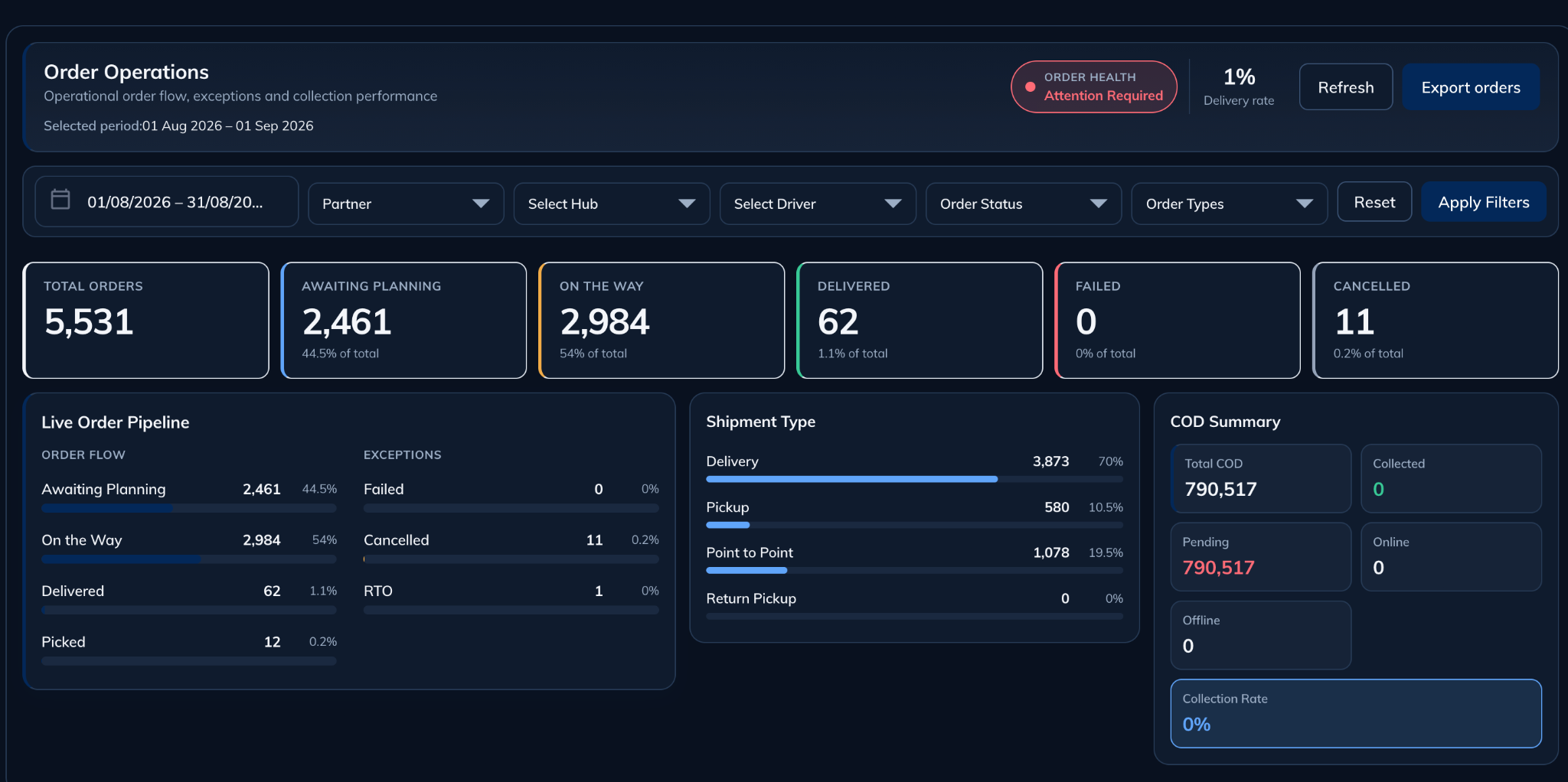This screenshot has height=782, width=1568.
Task: Click the Order Health Attention Required badge
Action: pyautogui.click(x=1094, y=86)
